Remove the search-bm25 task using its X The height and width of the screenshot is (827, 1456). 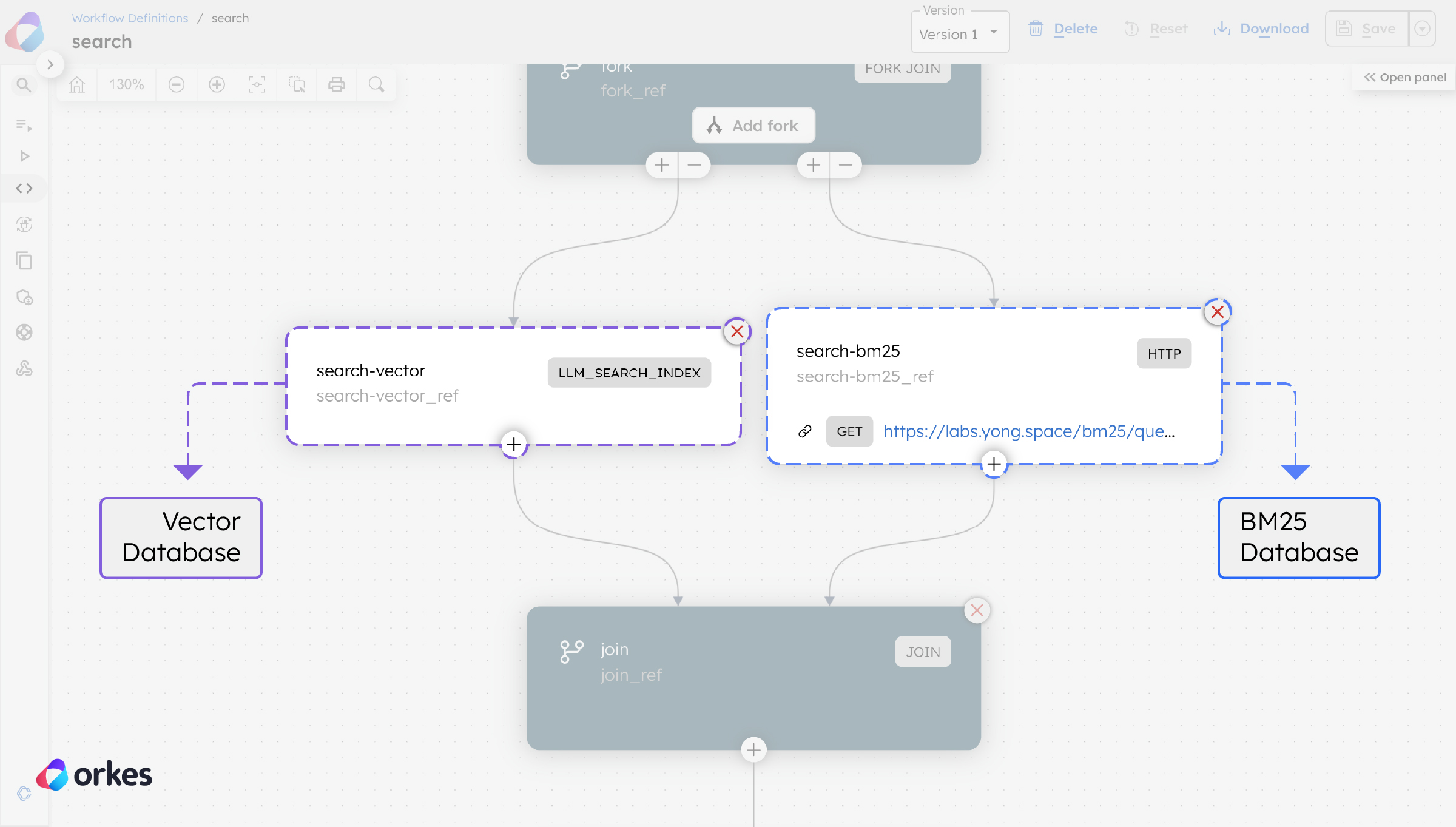tap(1217, 312)
